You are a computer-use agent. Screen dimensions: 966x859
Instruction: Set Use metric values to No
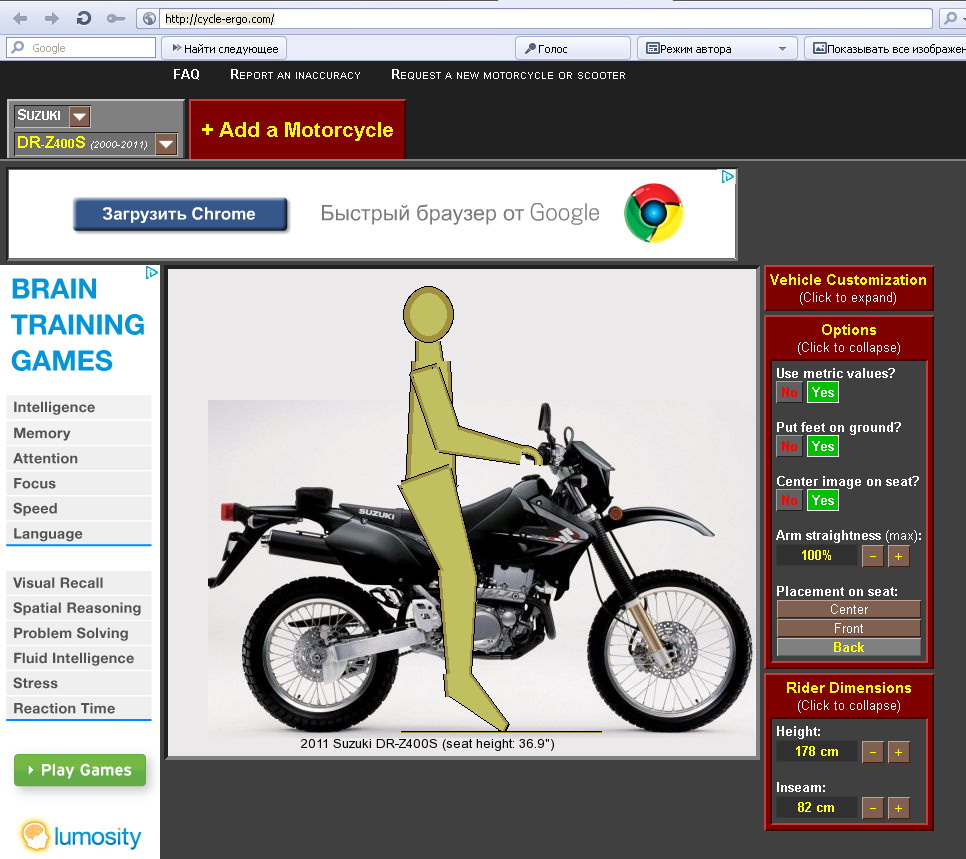(789, 392)
